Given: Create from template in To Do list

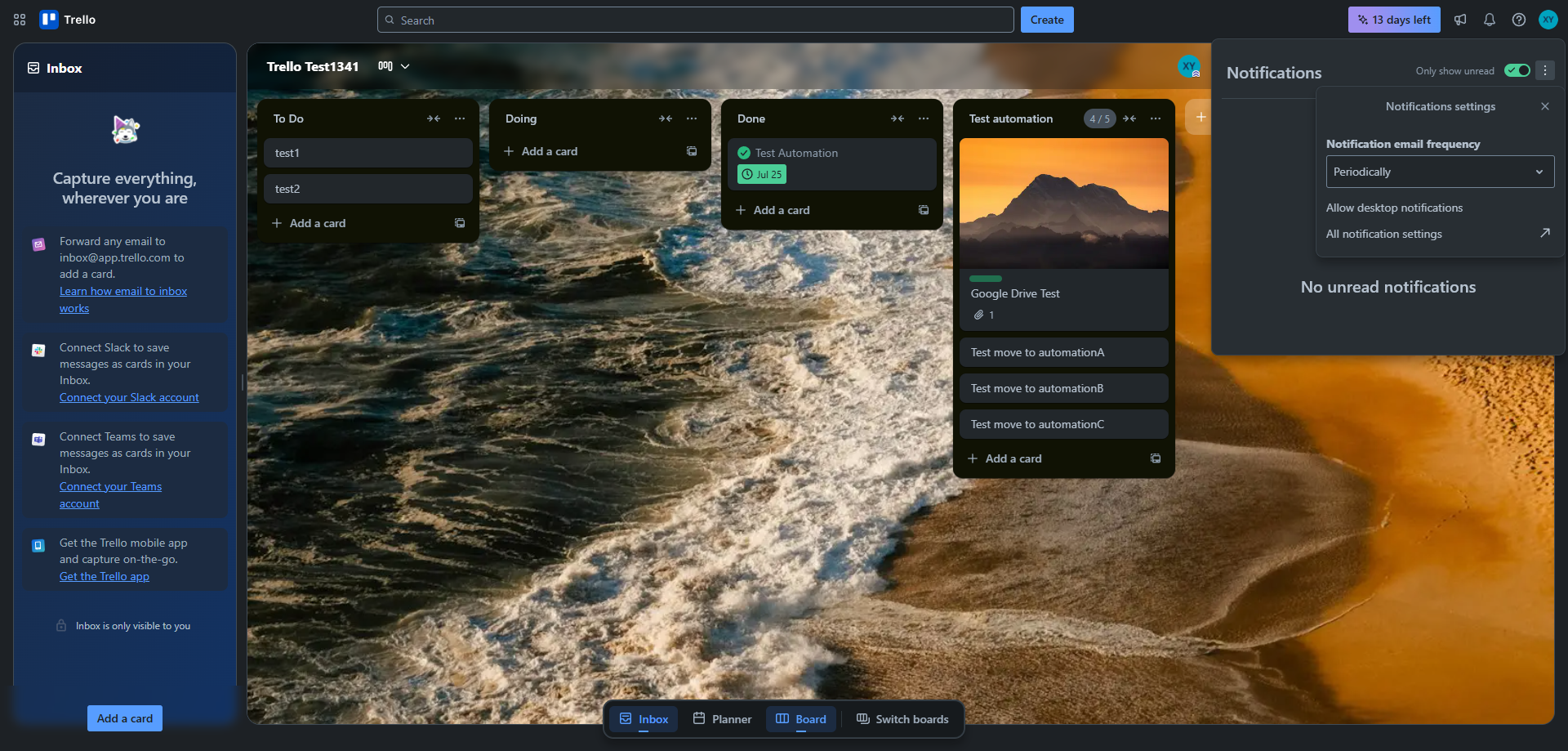Looking at the screenshot, I should click(x=460, y=223).
